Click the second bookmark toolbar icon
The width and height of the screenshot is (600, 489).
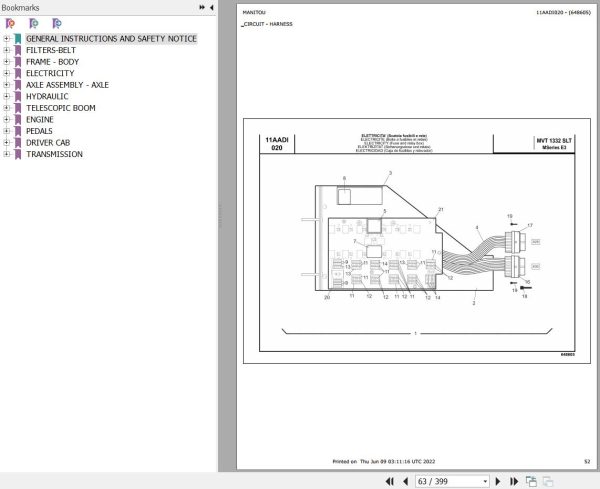(34, 23)
